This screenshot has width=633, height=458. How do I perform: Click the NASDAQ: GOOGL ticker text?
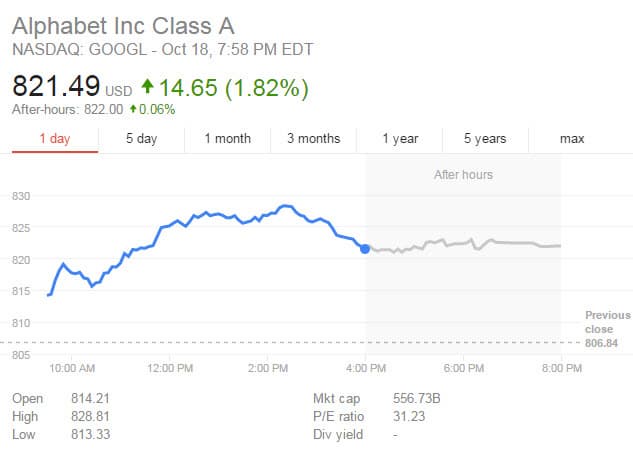click(x=70, y=48)
